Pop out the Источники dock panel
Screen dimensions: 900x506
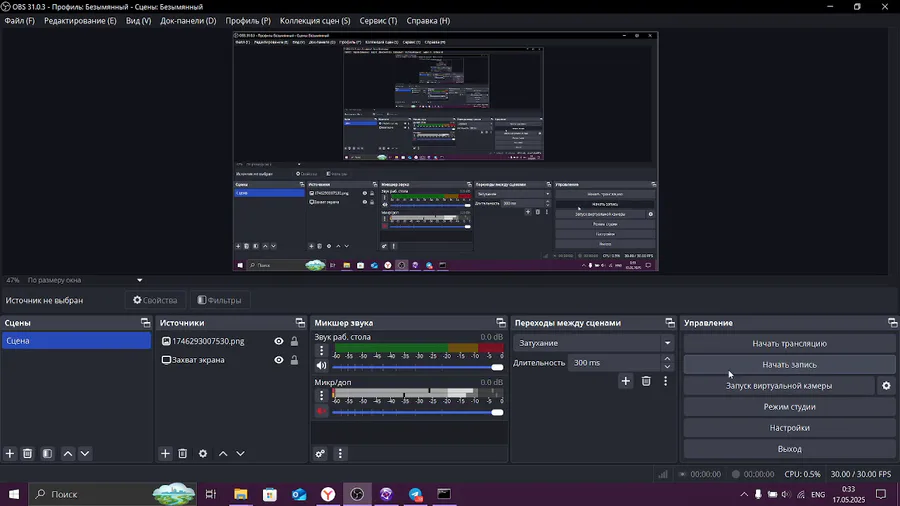coord(300,323)
